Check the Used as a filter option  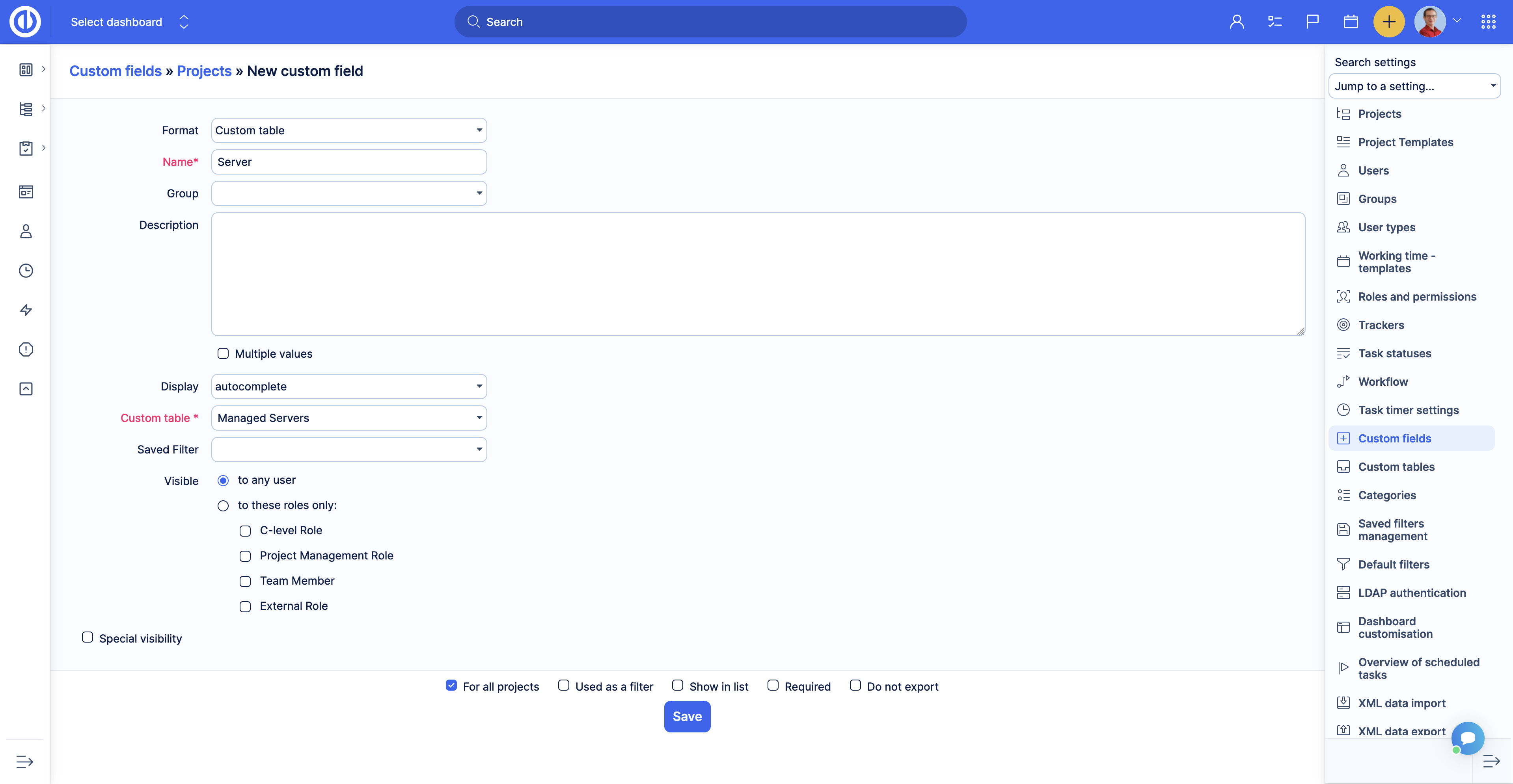[563, 686]
